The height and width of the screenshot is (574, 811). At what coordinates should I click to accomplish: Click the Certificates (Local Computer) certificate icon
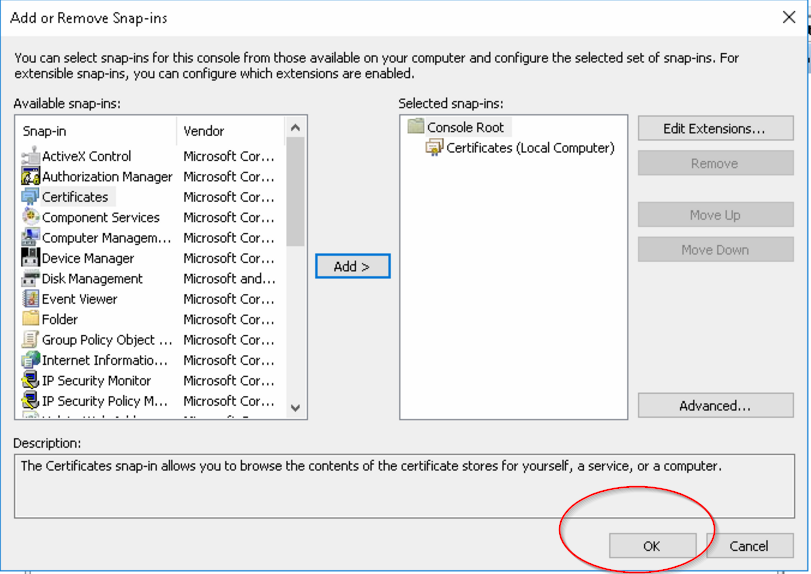pyautogui.click(x=434, y=147)
